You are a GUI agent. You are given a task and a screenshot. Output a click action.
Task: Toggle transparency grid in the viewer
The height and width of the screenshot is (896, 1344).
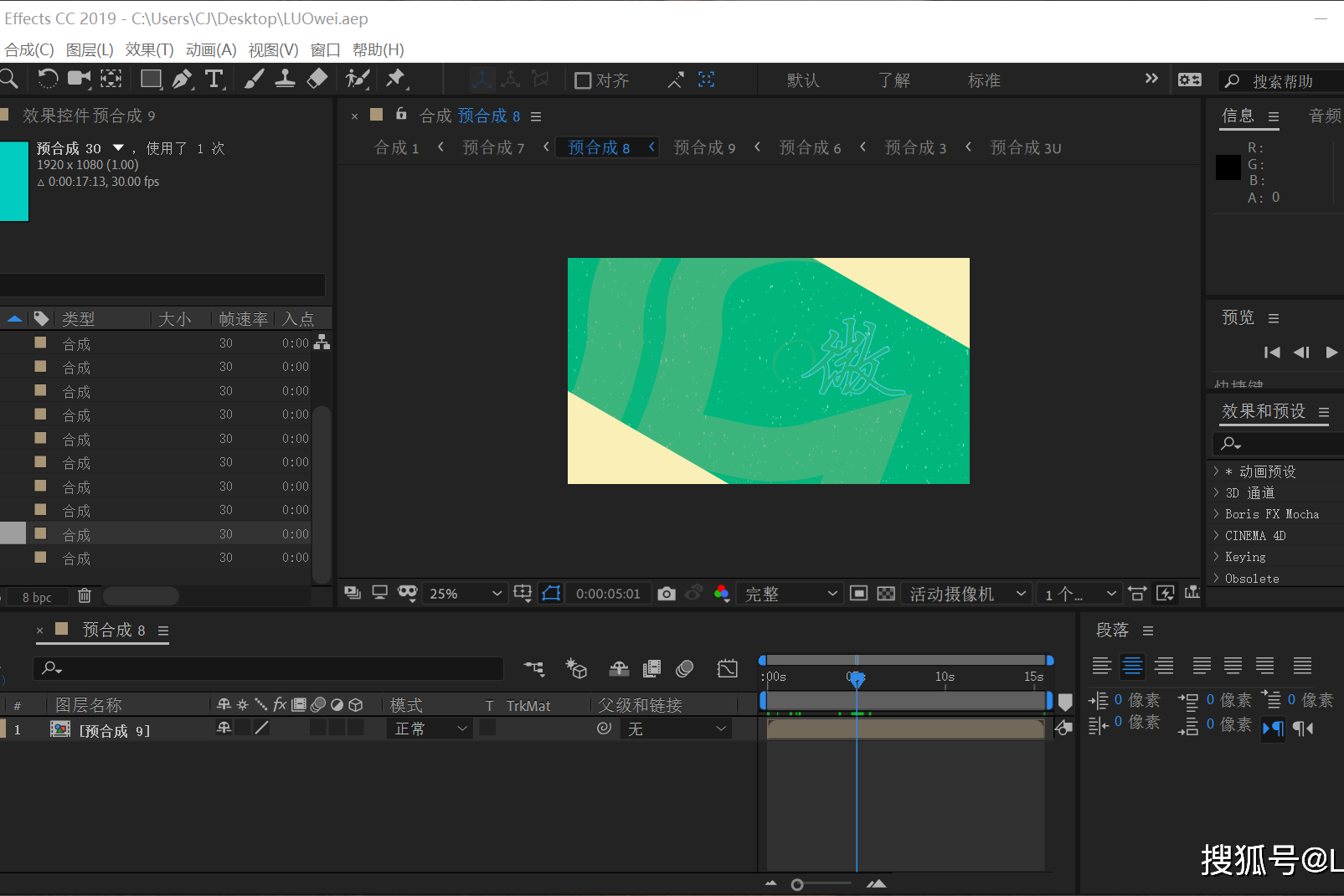(886, 593)
